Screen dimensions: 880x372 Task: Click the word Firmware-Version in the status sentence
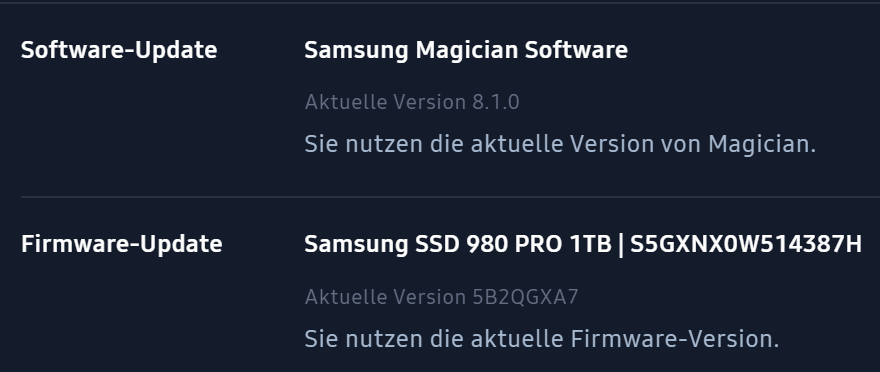[675, 339]
